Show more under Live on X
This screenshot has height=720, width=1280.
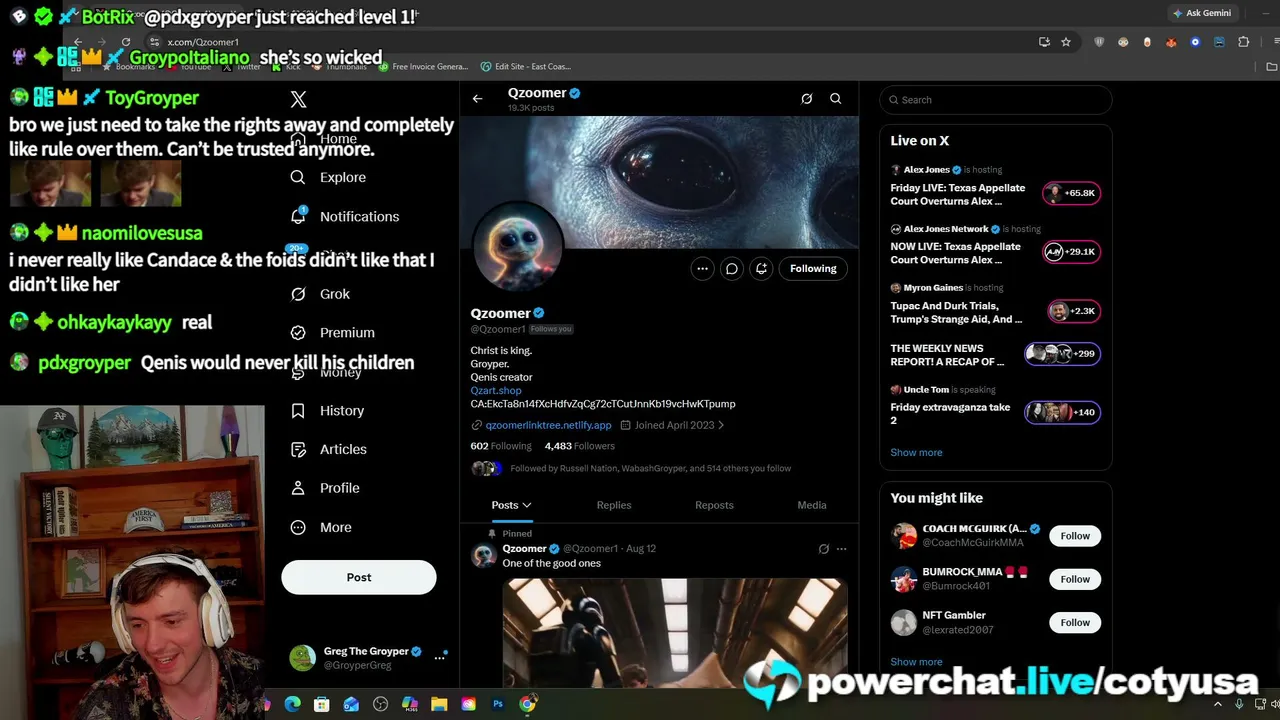pos(916,453)
